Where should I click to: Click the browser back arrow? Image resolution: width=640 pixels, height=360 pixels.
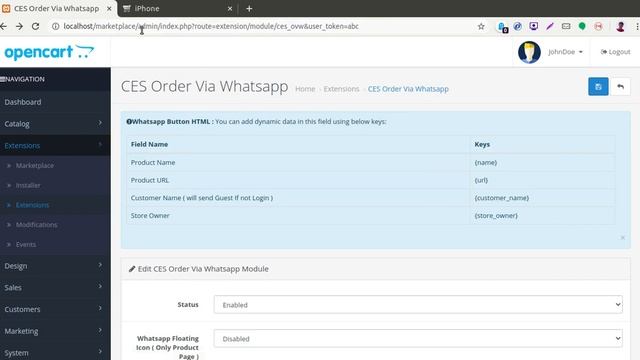tap(4, 26)
